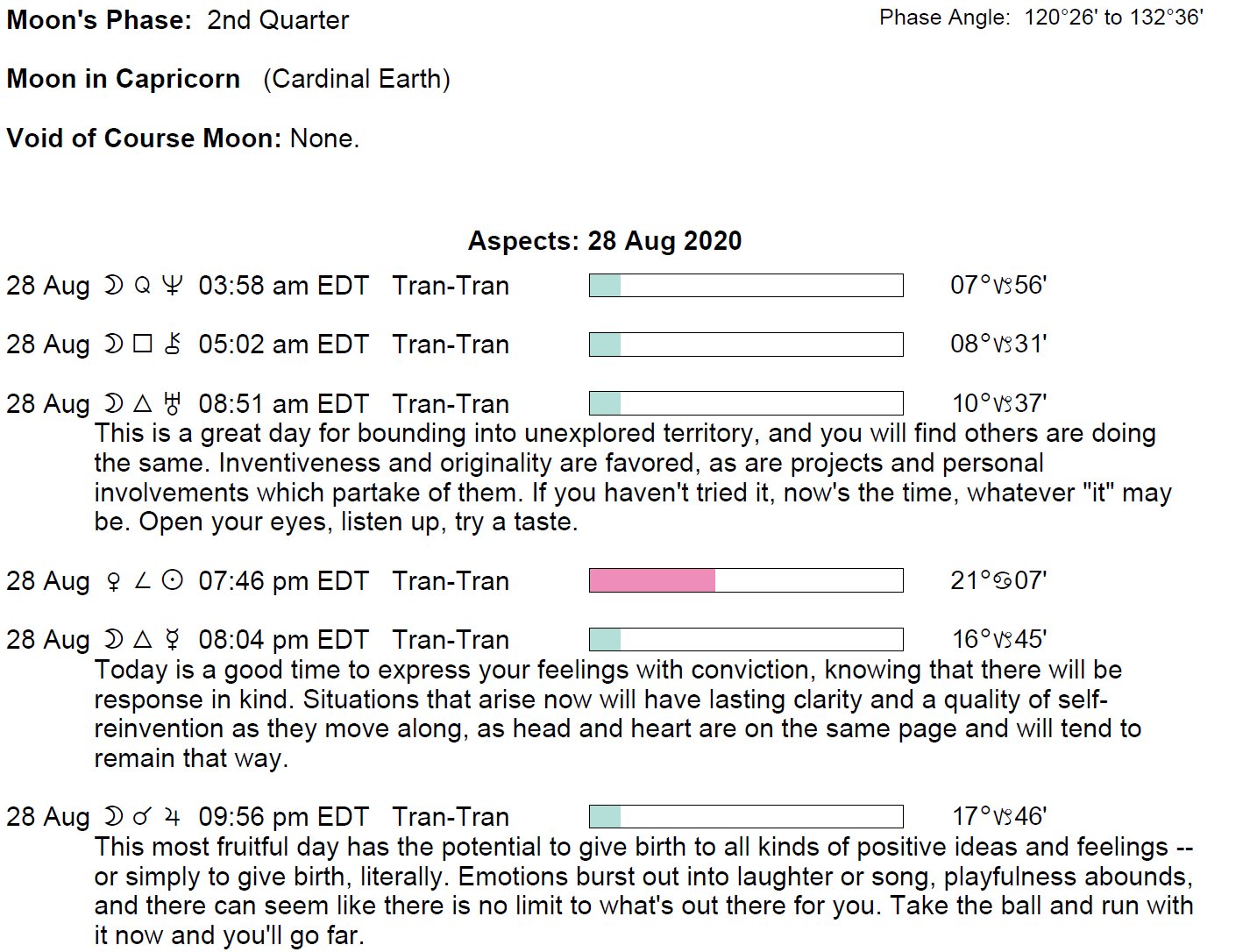Click the Venus glyph in the 07:46 pm aspect
The height and width of the screenshot is (952, 1243).
tap(113, 581)
